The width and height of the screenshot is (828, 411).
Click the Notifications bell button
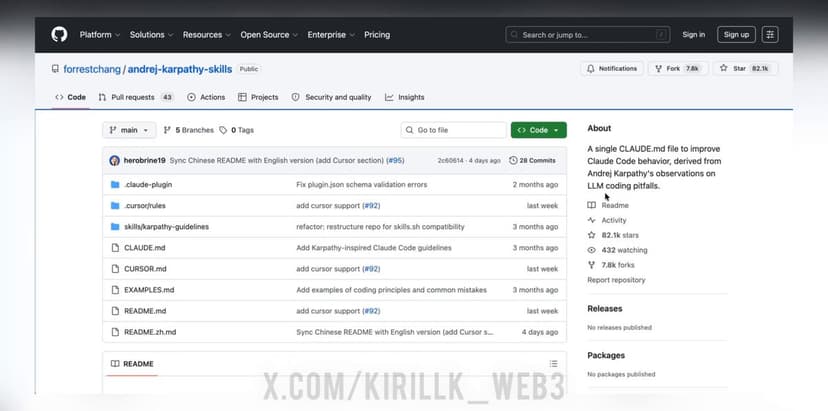[612, 69]
